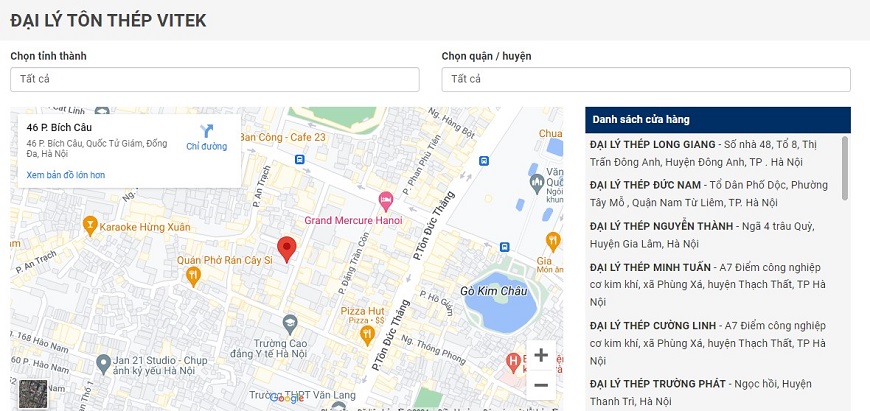Click Gia restaurant marker at map edge
This screenshot has width=870, height=411.
coord(553,242)
